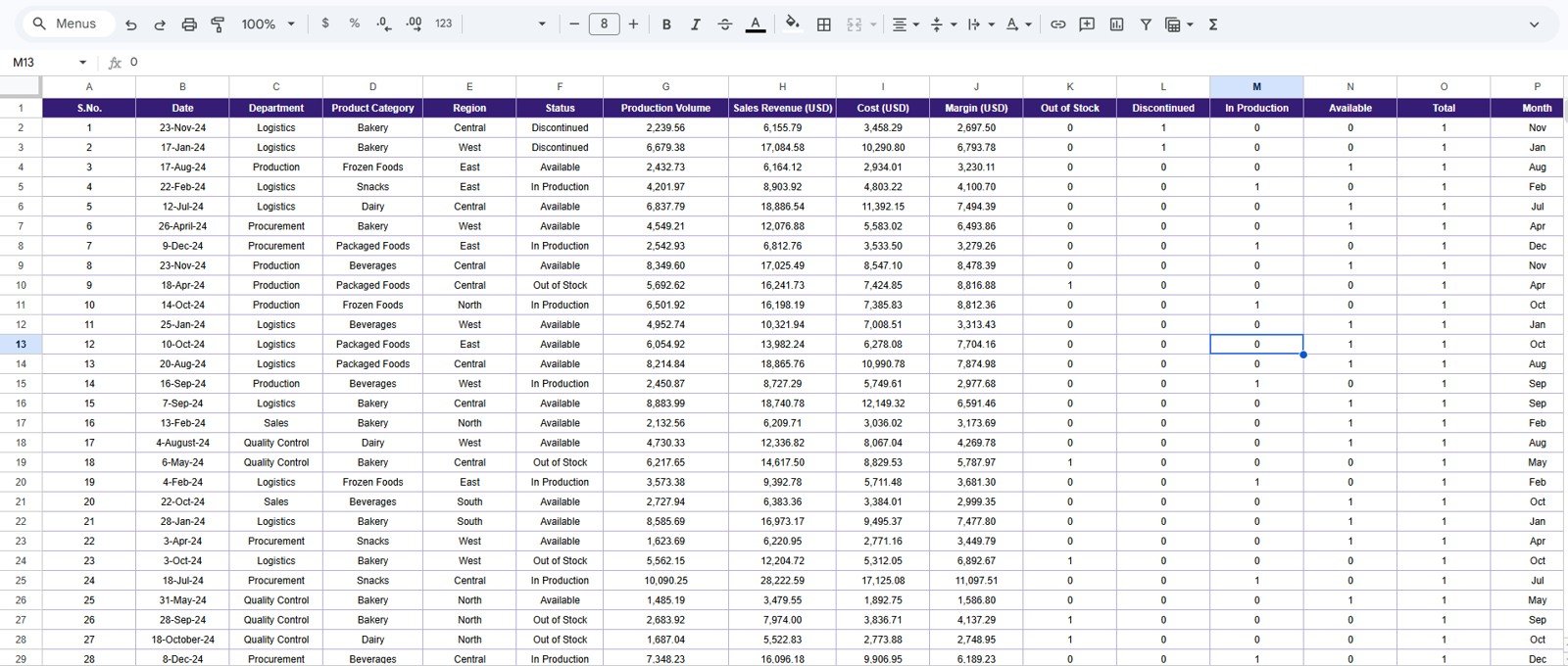Click the fx function icon
Screen dimensions: 1568x666
pos(115,63)
